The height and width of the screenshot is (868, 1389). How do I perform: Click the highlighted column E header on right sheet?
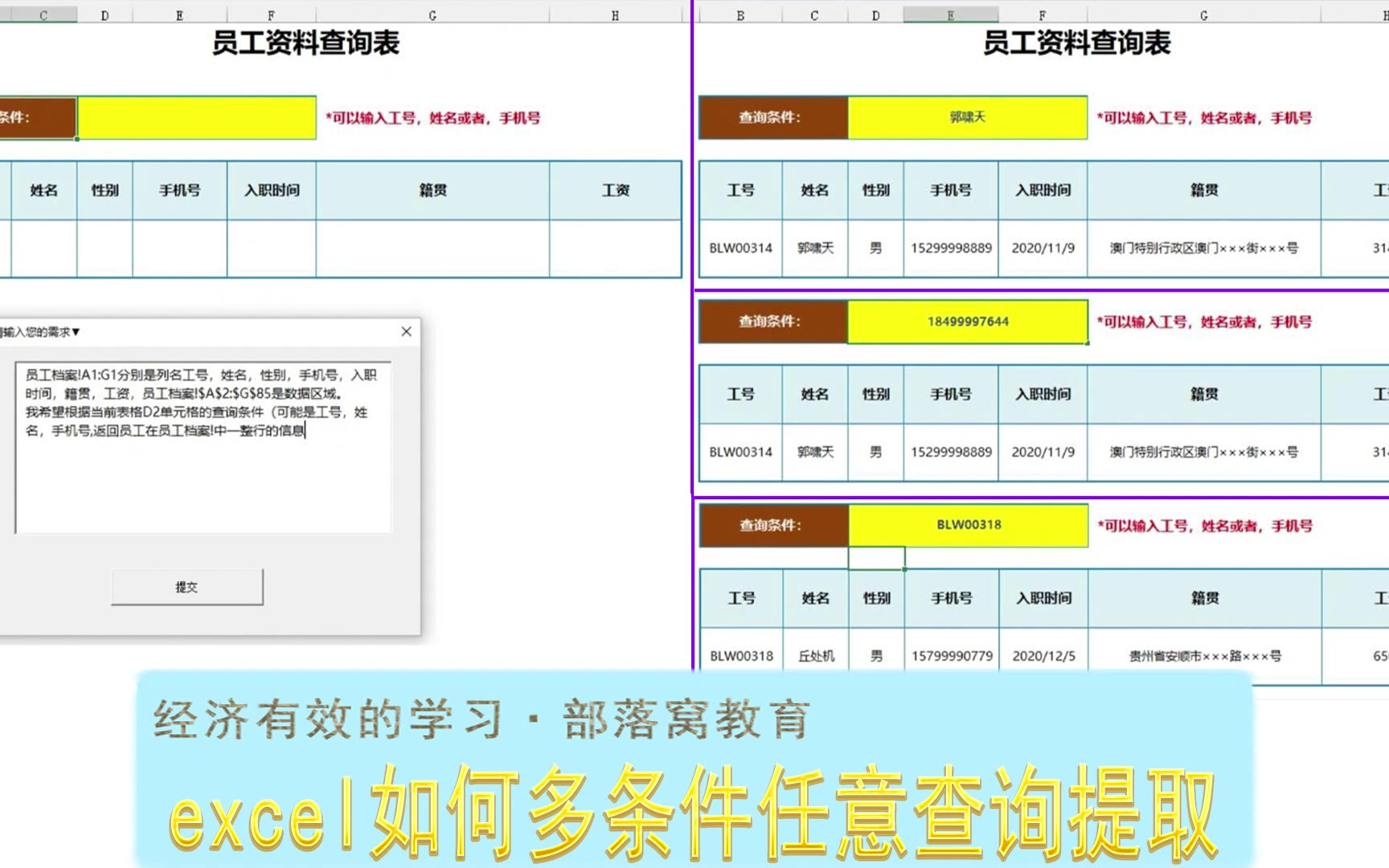(950, 14)
